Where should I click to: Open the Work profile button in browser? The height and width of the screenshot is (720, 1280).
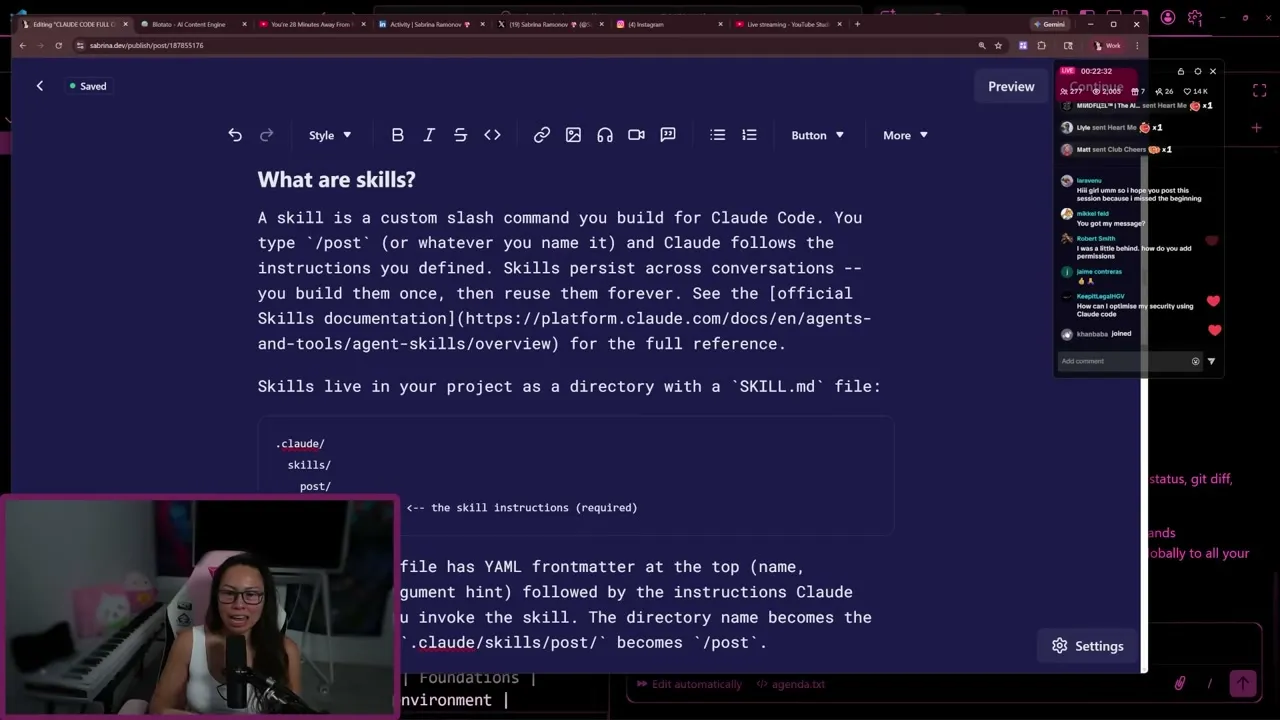click(x=1107, y=45)
